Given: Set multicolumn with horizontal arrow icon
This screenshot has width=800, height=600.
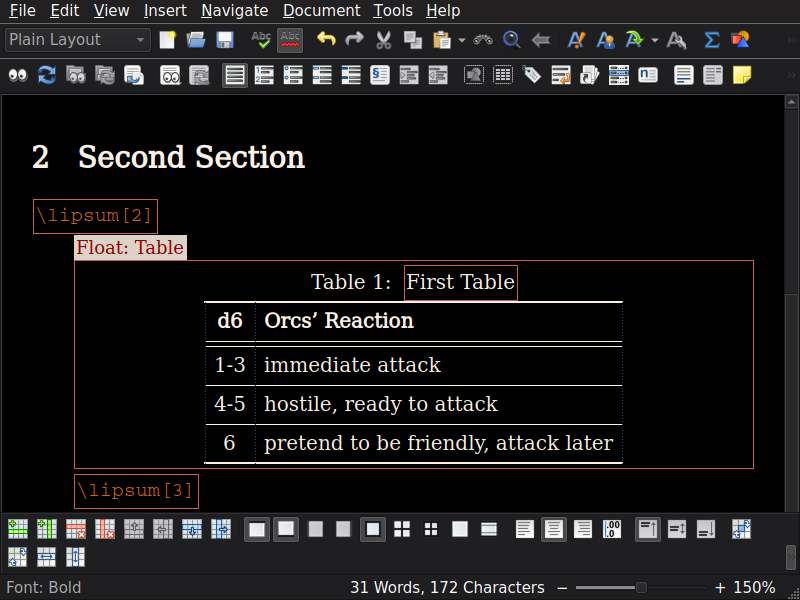Looking at the screenshot, I should click(x=46, y=557).
